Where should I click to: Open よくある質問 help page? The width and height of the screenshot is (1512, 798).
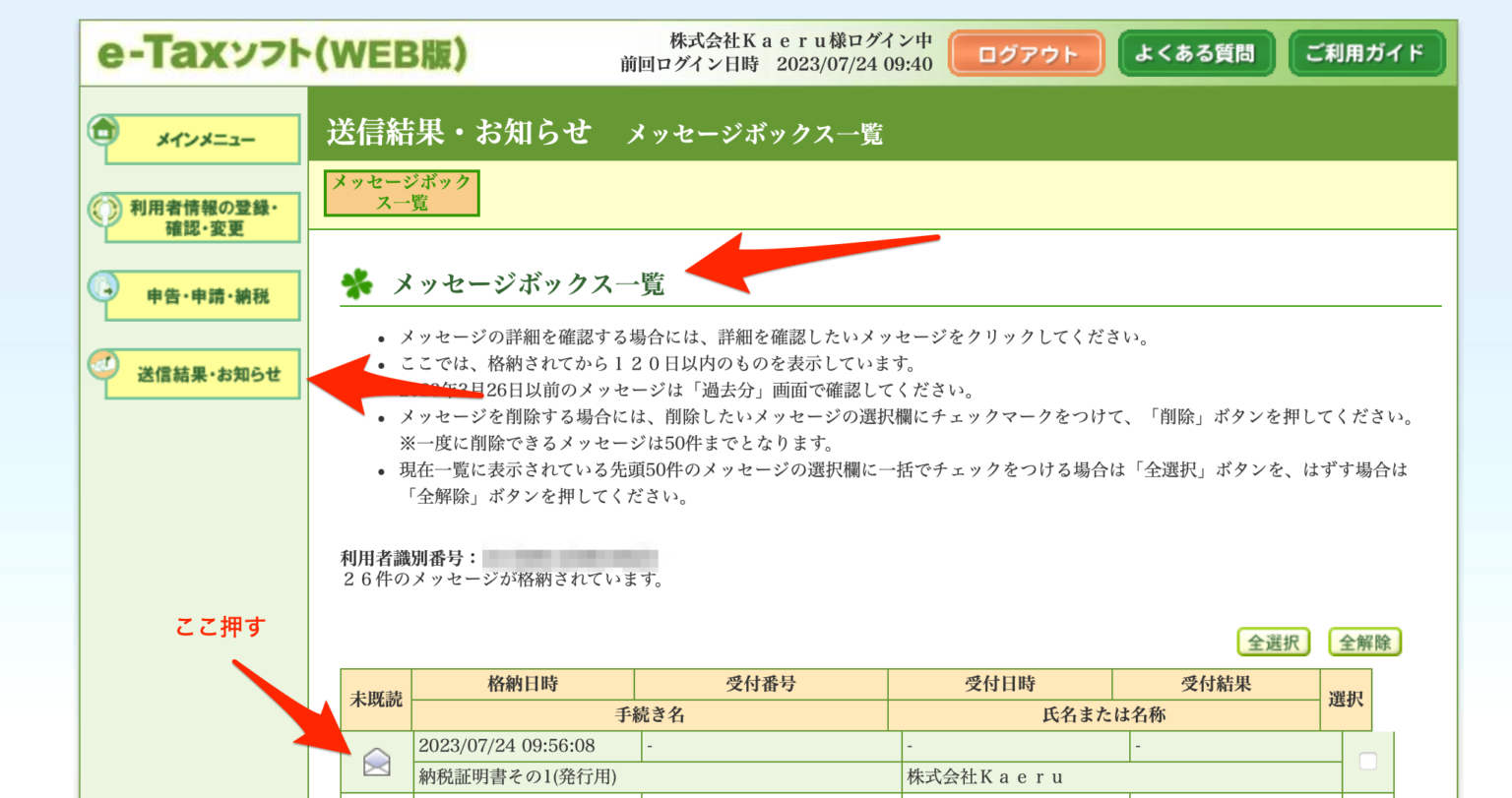tap(1196, 53)
